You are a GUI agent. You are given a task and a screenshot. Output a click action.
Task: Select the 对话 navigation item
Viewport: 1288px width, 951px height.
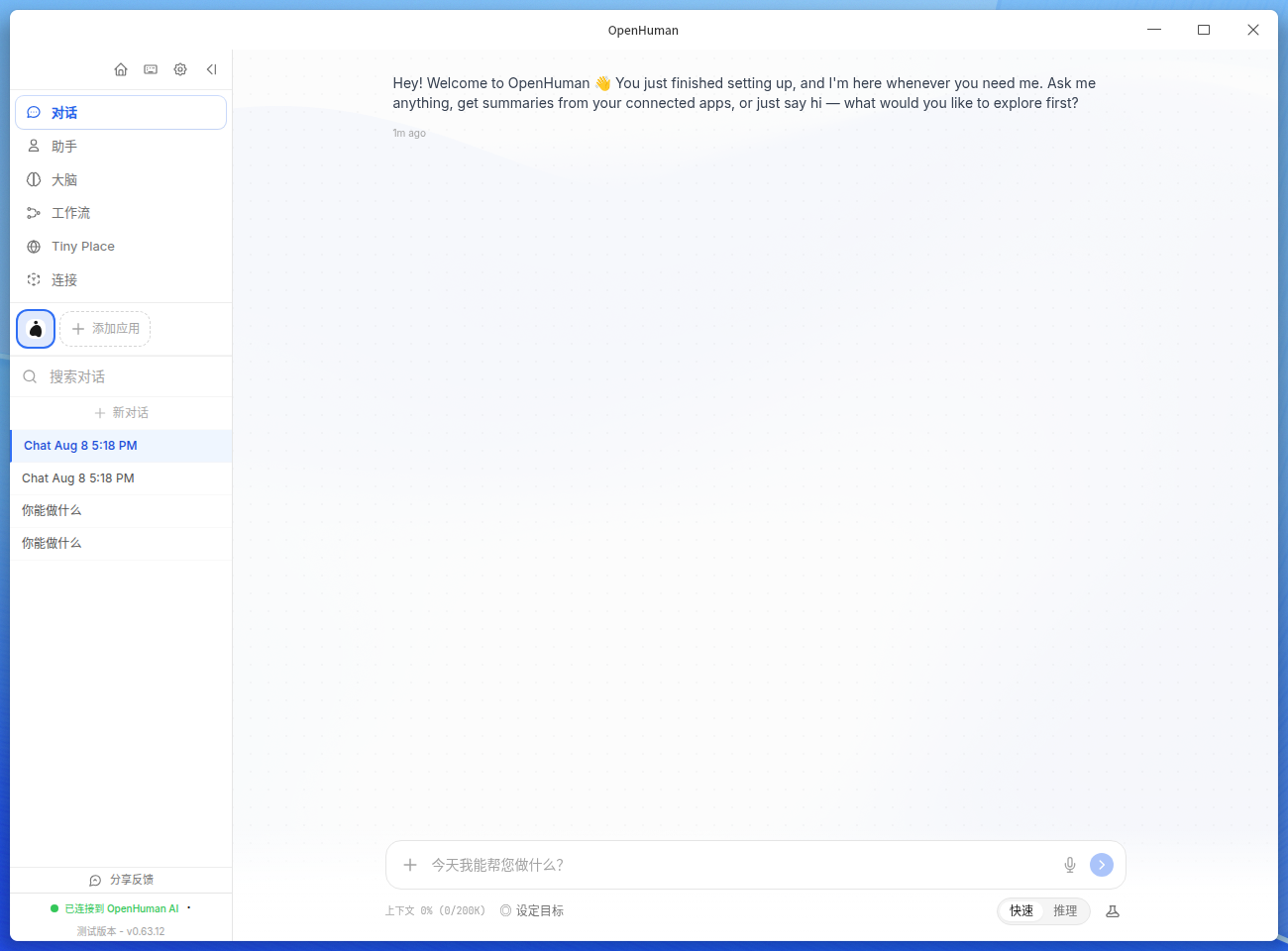coord(121,113)
